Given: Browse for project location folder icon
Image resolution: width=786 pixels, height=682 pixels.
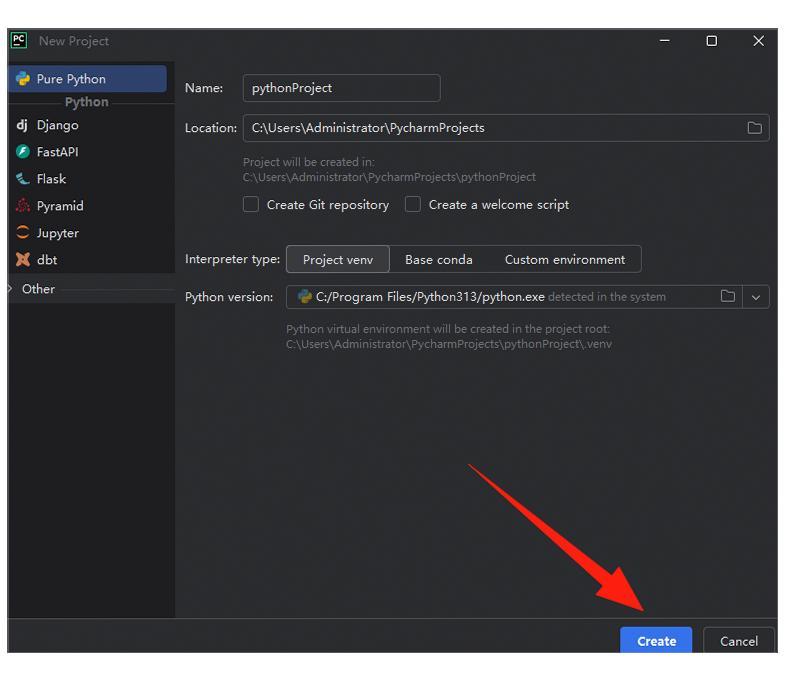Looking at the screenshot, I should [754, 128].
